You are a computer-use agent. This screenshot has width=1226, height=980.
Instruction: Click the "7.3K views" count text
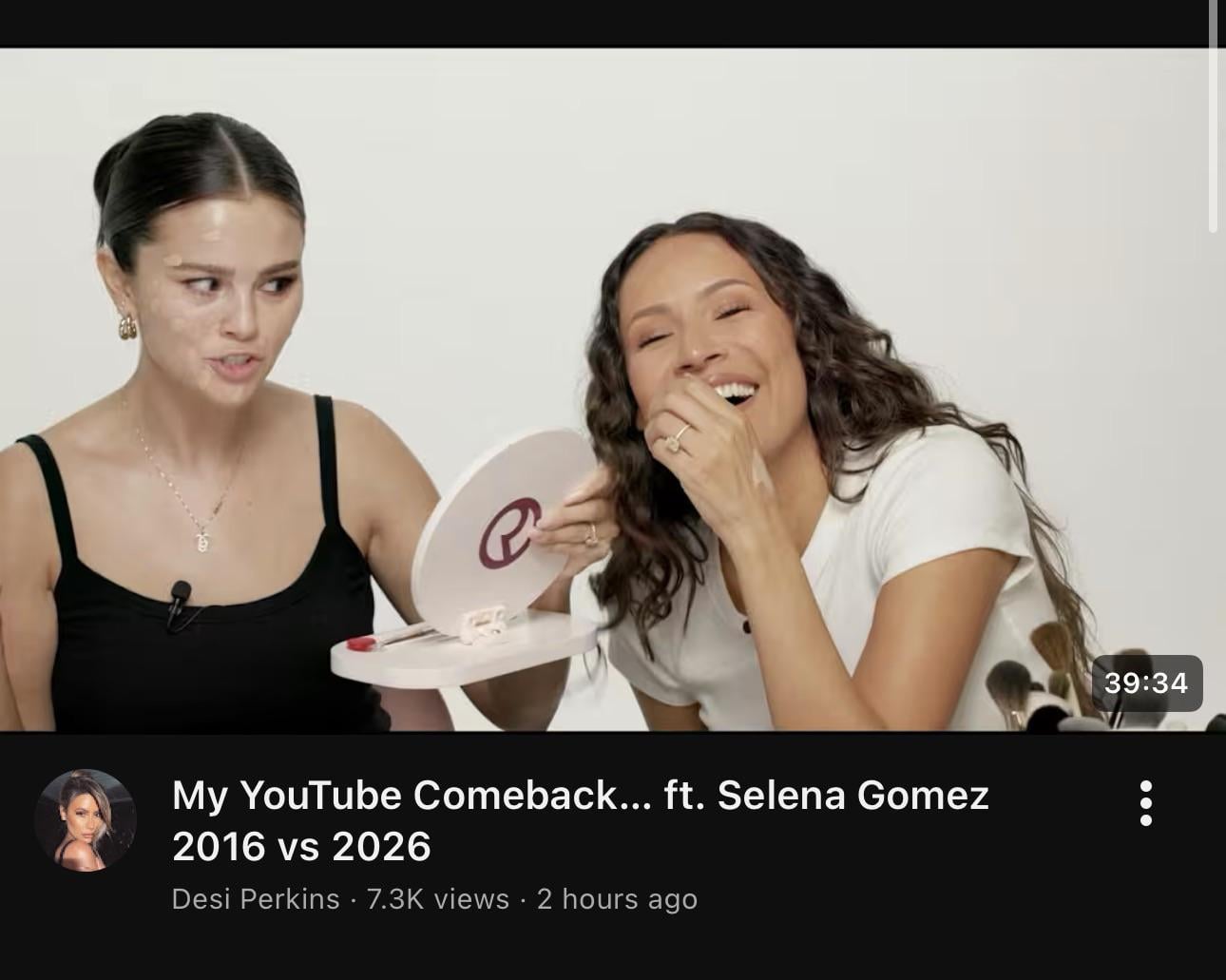[438, 899]
